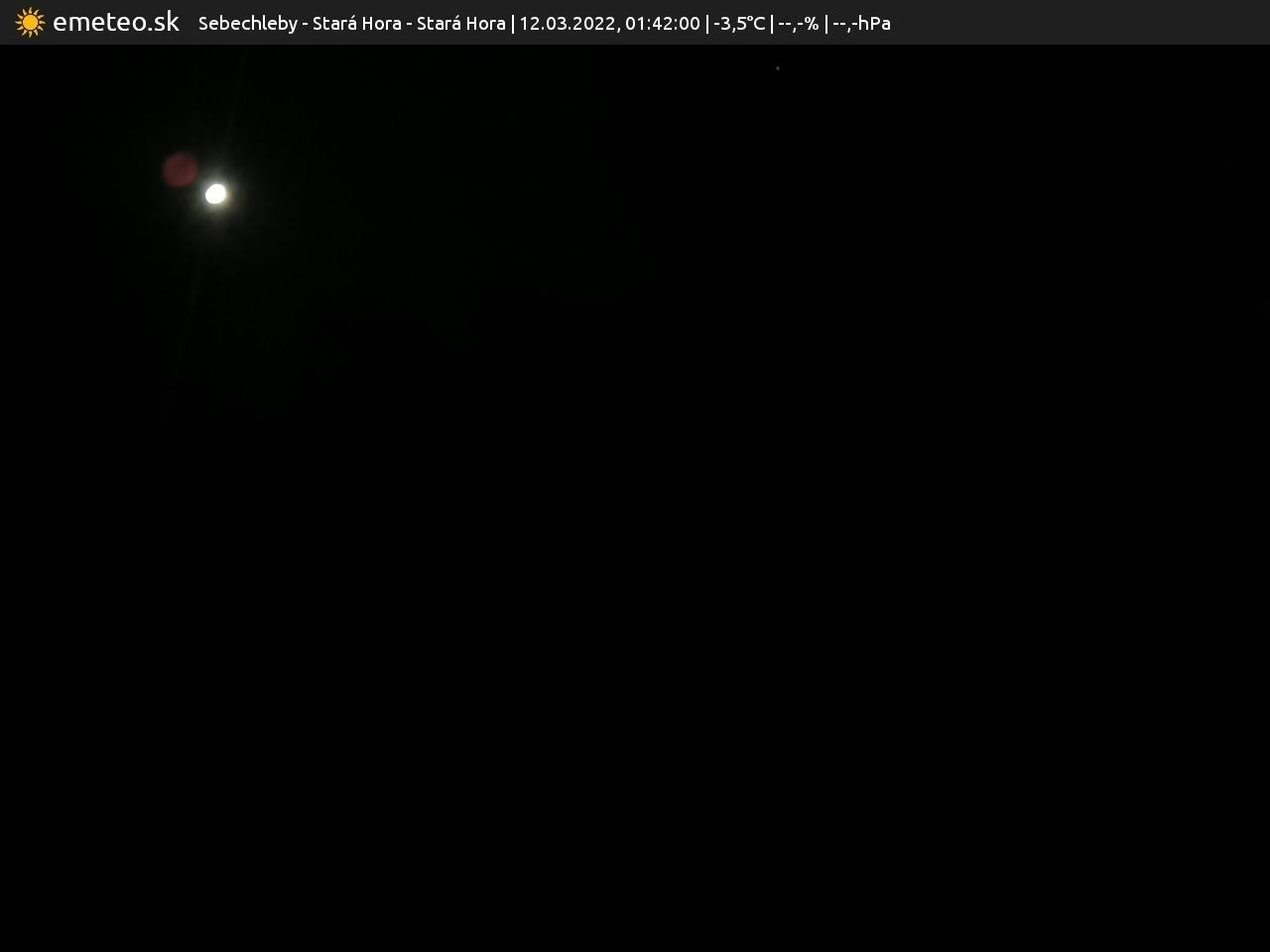Click the temperature reading -3,5°C
The width and height of the screenshot is (1270, 952).
coord(739,23)
